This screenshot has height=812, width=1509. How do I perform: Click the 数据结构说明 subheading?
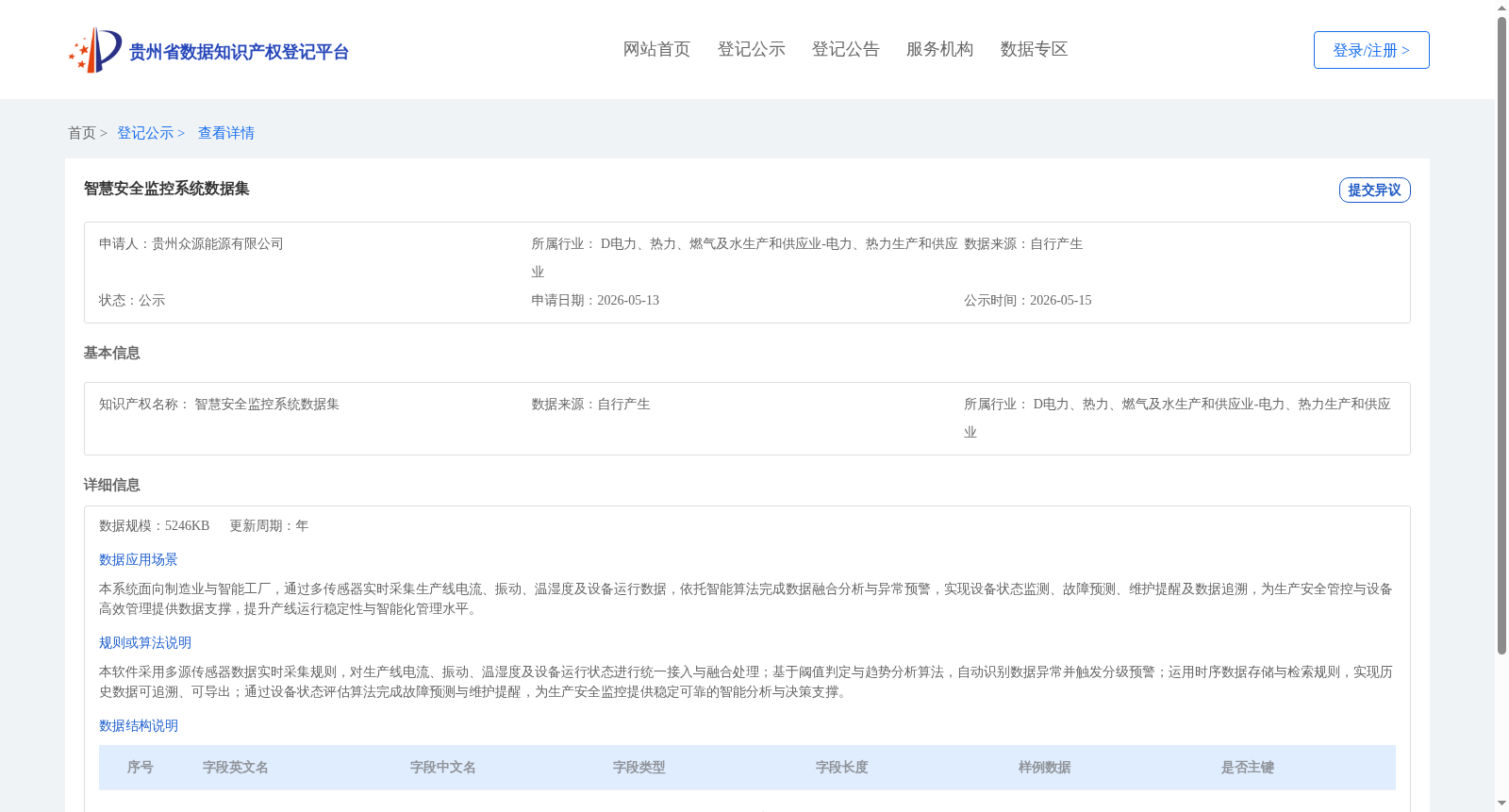click(139, 725)
